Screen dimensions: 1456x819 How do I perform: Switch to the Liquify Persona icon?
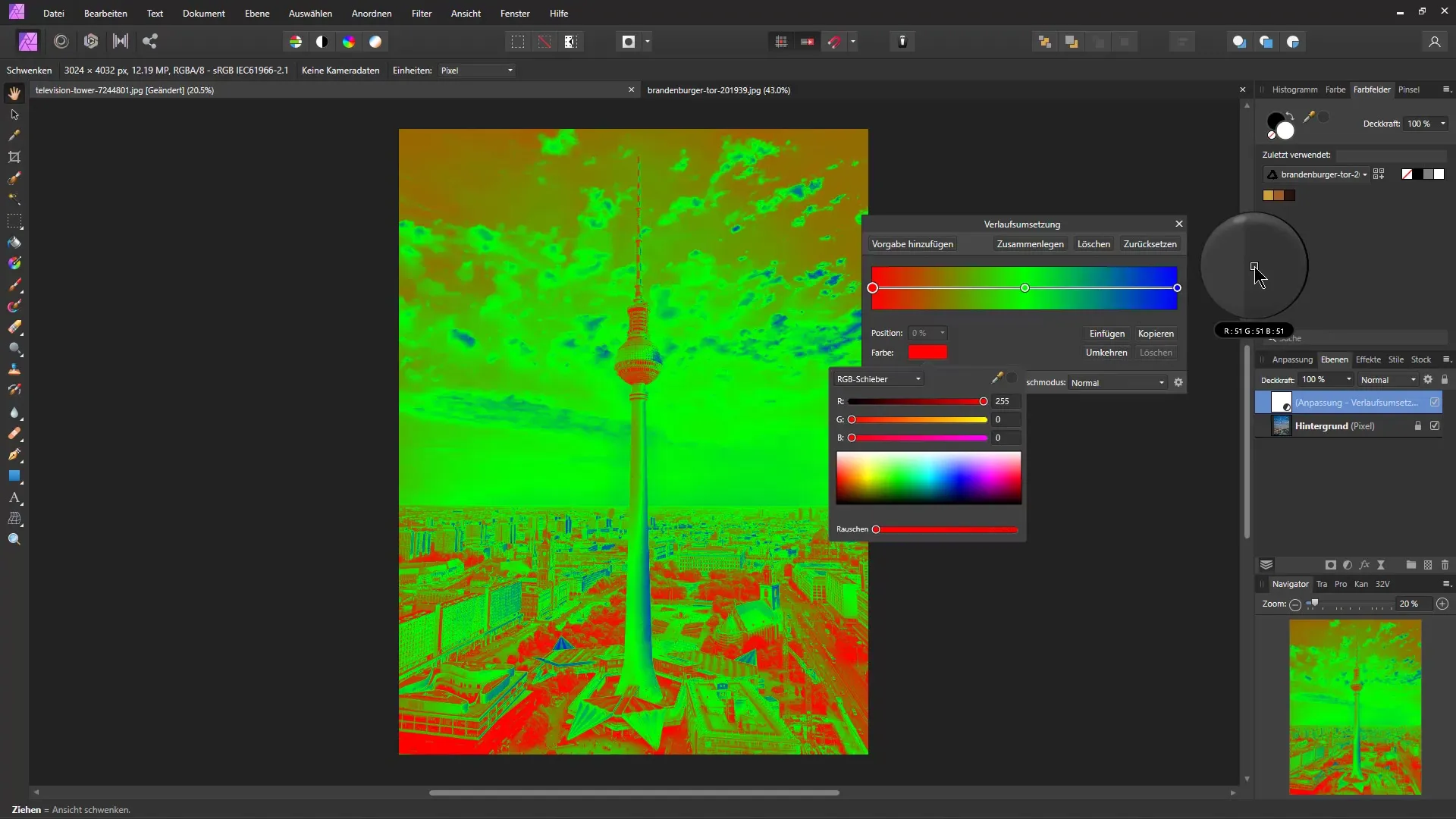pos(61,42)
